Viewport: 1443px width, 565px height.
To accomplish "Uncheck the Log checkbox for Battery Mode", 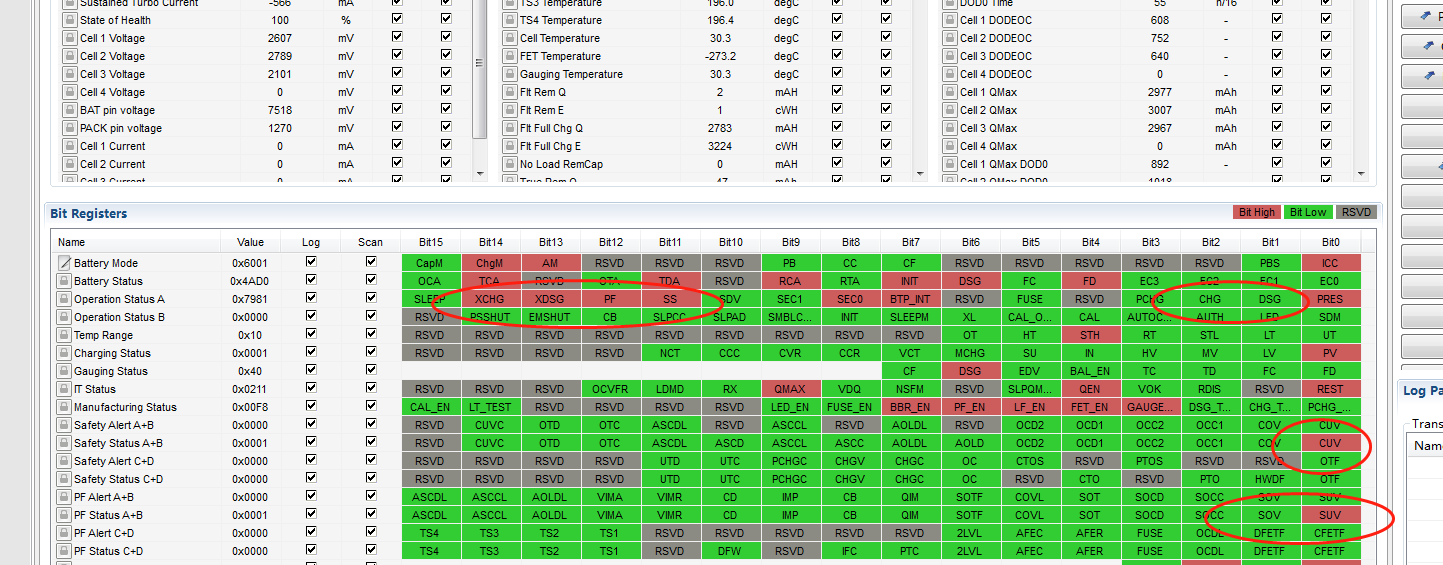I will tap(311, 262).
